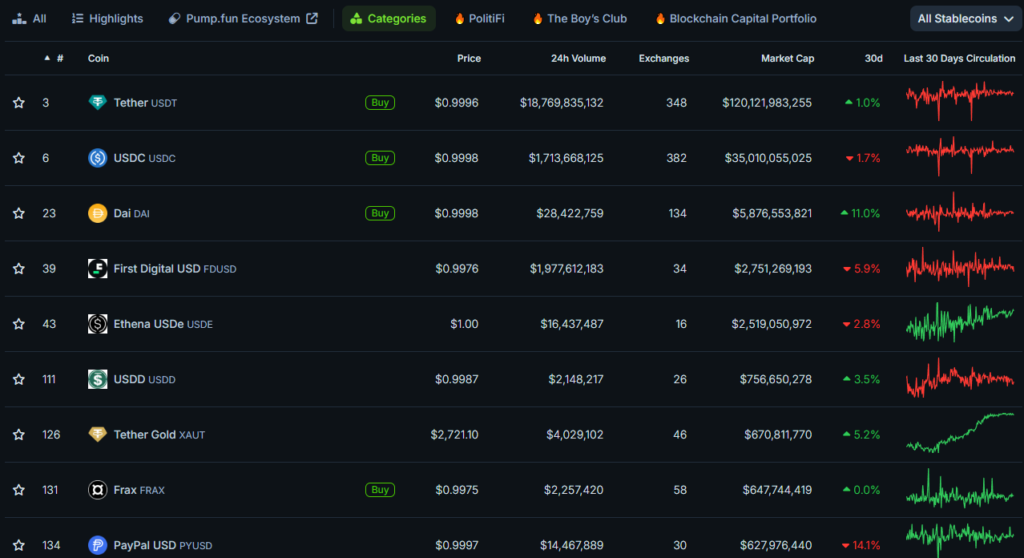Image resolution: width=1024 pixels, height=558 pixels.
Task: Toggle the star for Dai
Action: coord(19,213)
